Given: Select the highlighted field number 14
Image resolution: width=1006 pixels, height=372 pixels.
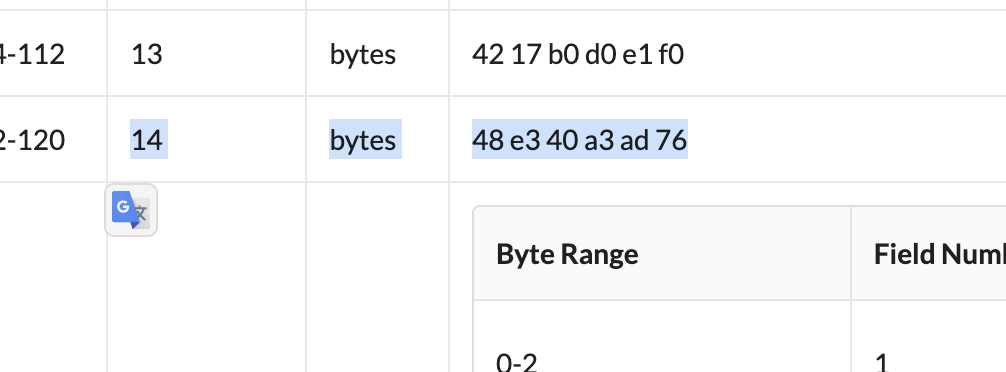Looking at the screenshot, I should [x=147, y=140].
